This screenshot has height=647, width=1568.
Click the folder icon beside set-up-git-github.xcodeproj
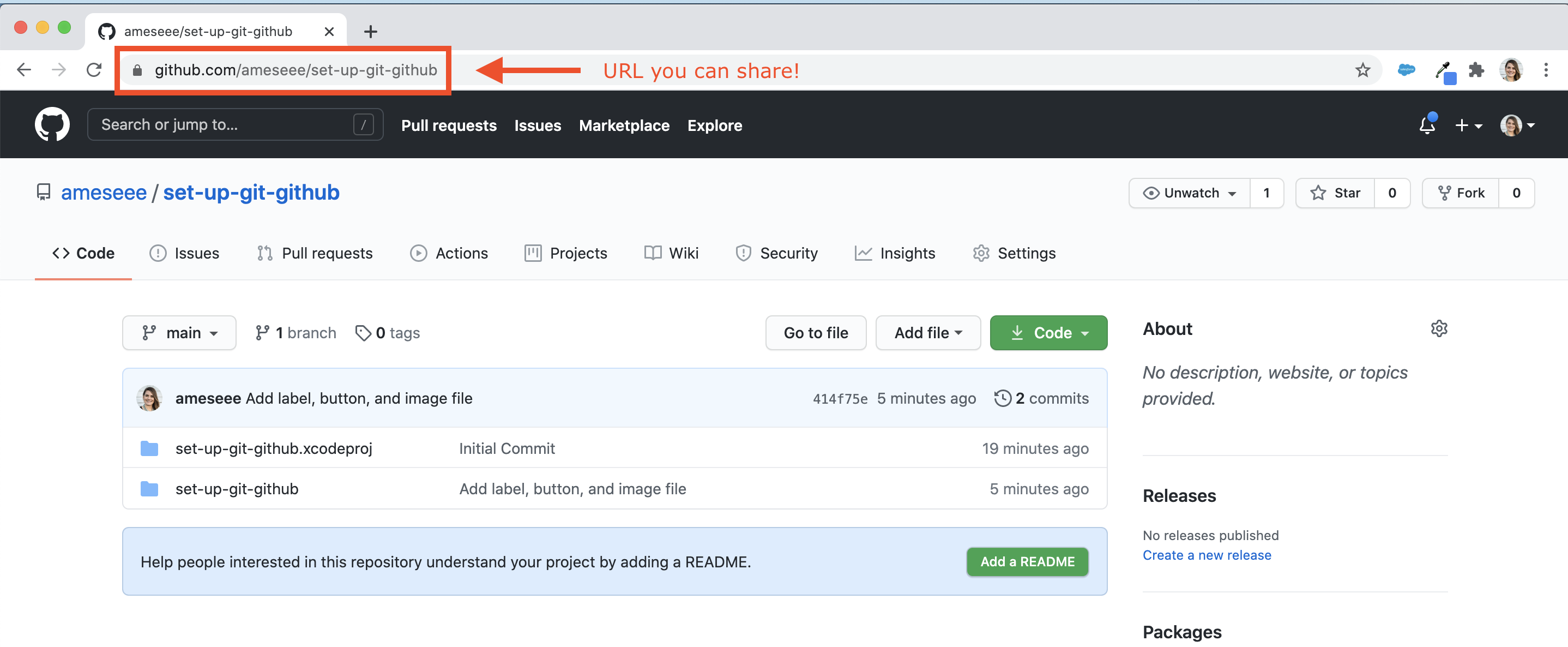tap(149, 448)
